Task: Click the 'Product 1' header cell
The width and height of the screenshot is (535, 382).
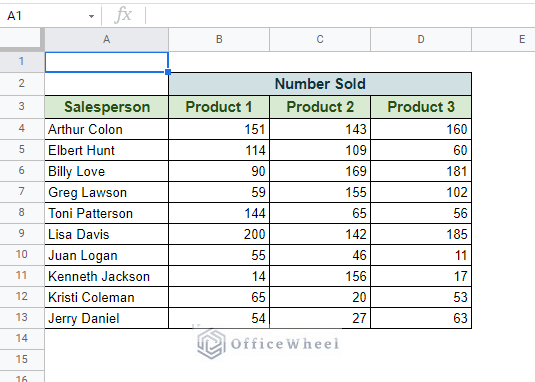Action: click(x=219, y=107)
